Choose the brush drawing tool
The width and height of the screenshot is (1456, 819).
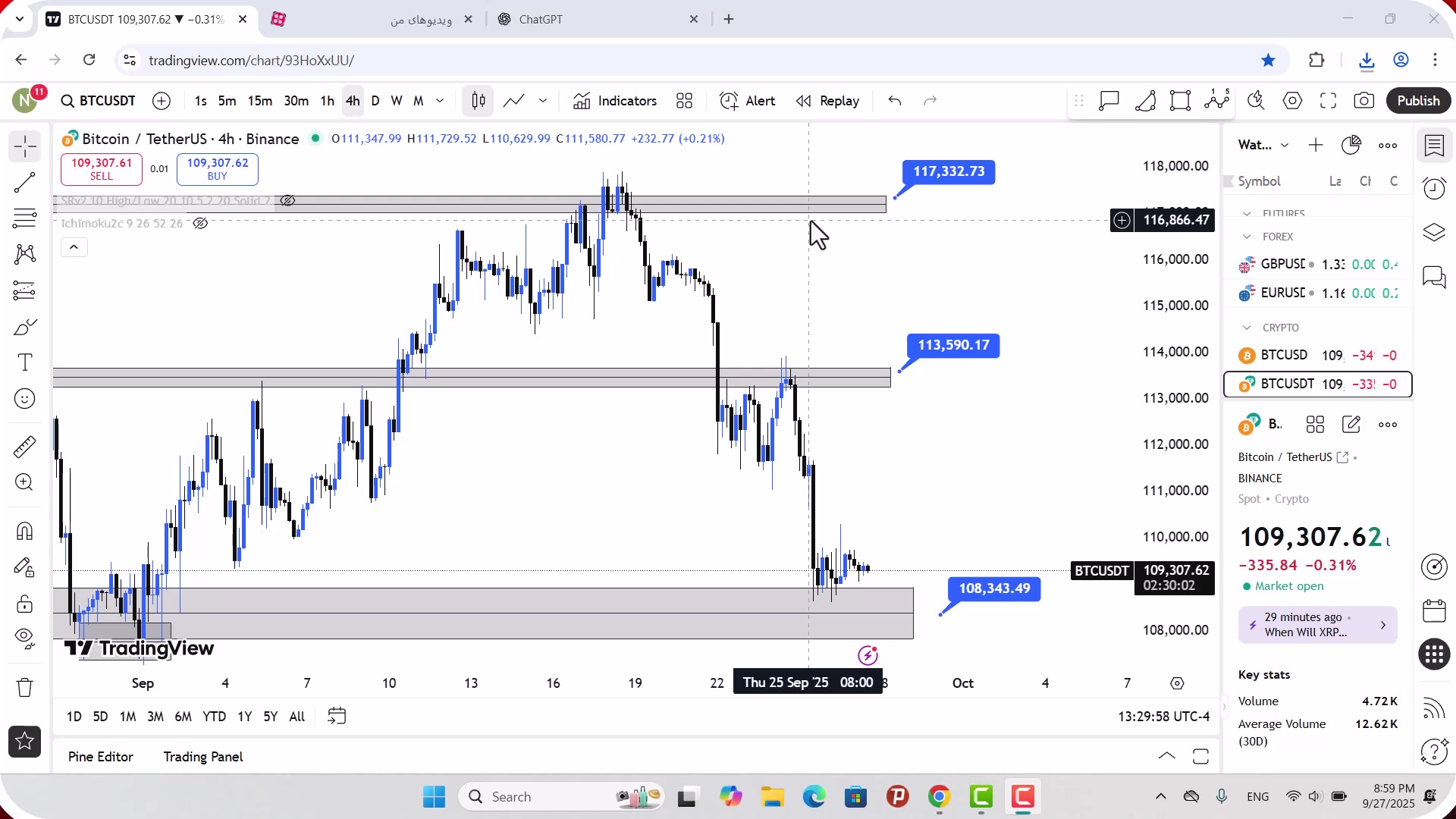click(x=24, y=327)
